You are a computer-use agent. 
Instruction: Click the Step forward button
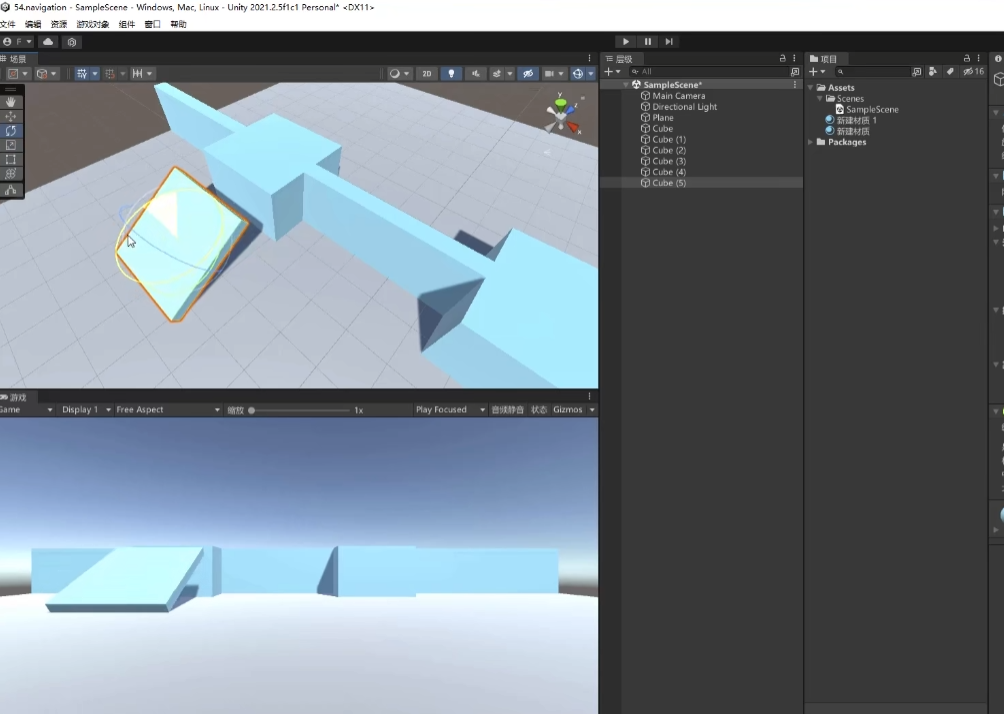tap(669, 42)
